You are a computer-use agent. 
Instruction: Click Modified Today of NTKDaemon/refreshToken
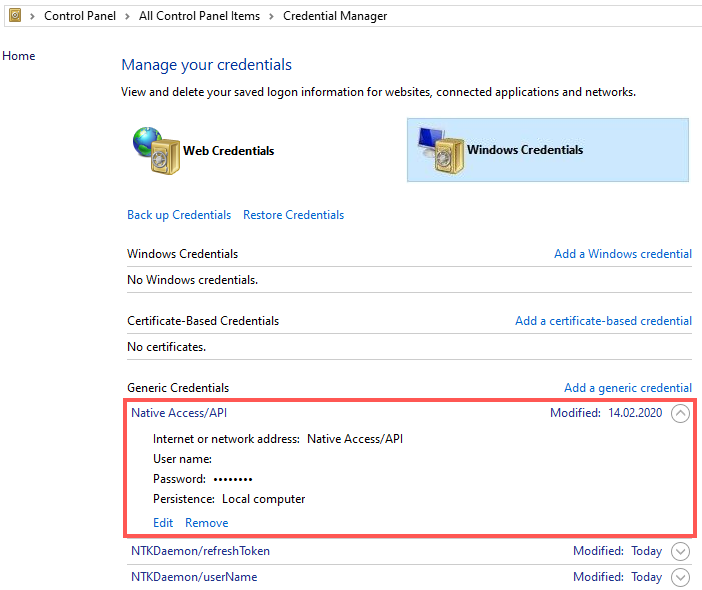pos(617,551)
